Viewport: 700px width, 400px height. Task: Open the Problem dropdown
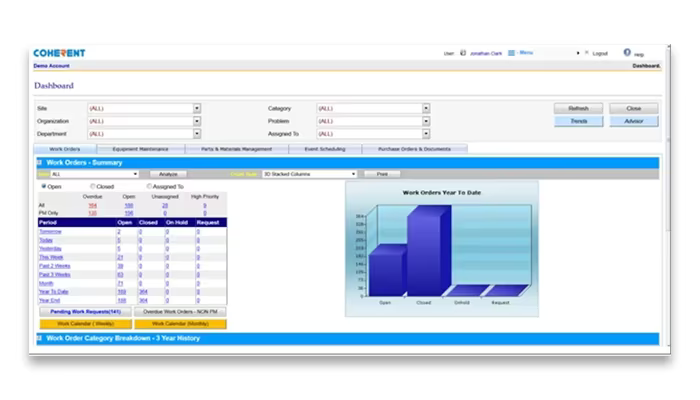point(426,121)
